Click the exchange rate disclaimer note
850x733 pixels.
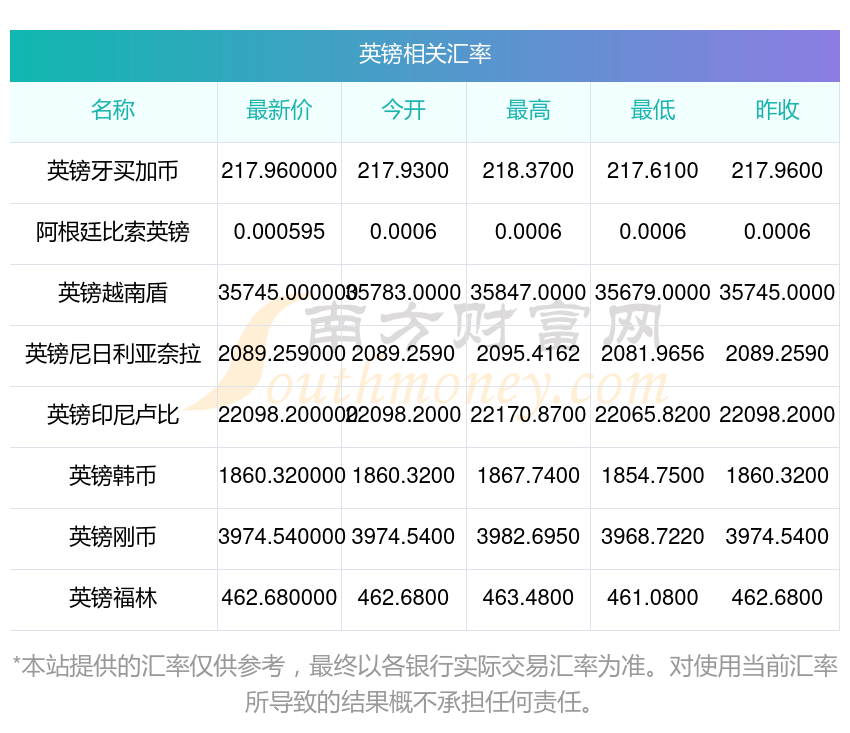coord(425,685)
